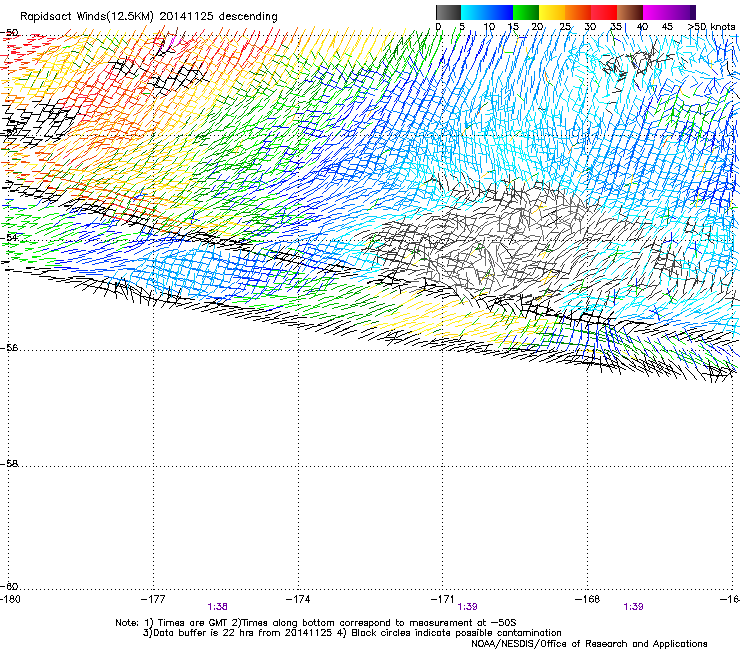Click the NOAA/NESDIS credit text
Image resolution: width=740 pixels, height=650 pixels.
click(589, 644)
